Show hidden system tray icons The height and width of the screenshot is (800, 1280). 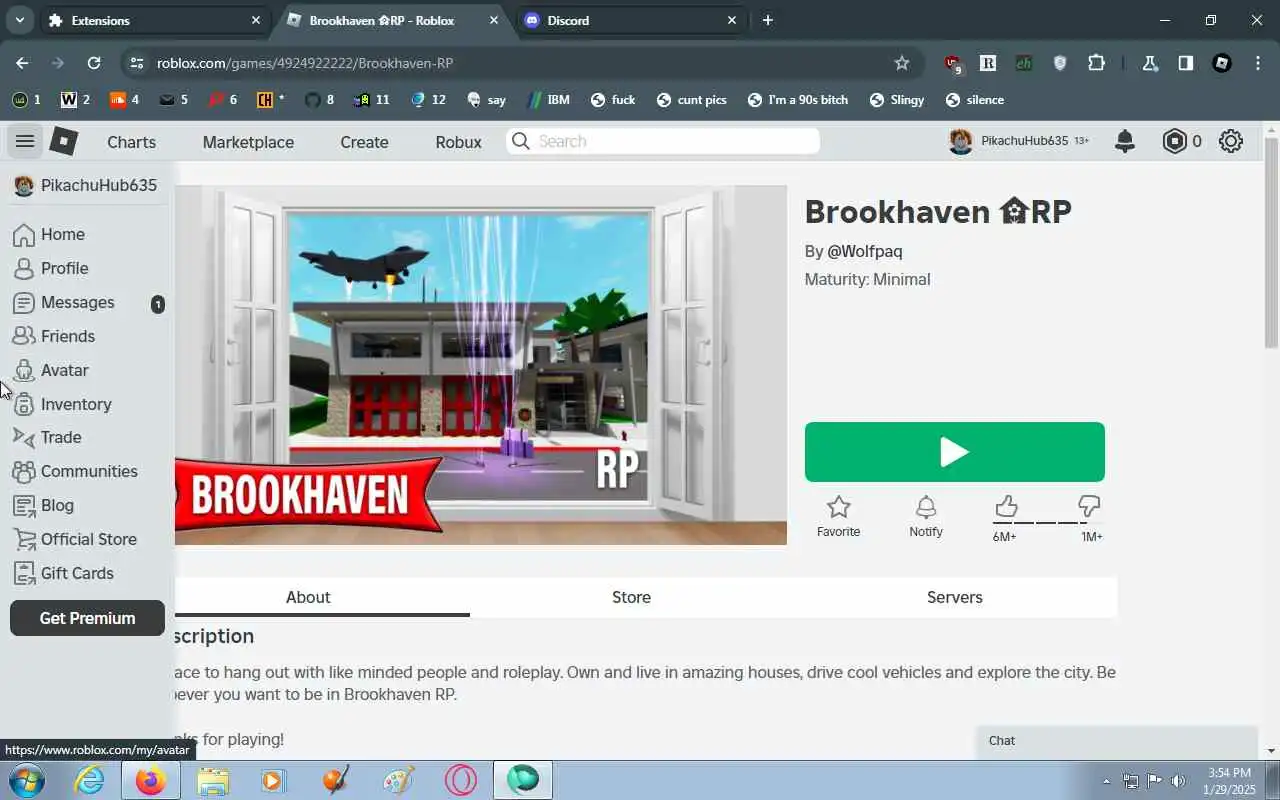click(x=1106, y=781)
